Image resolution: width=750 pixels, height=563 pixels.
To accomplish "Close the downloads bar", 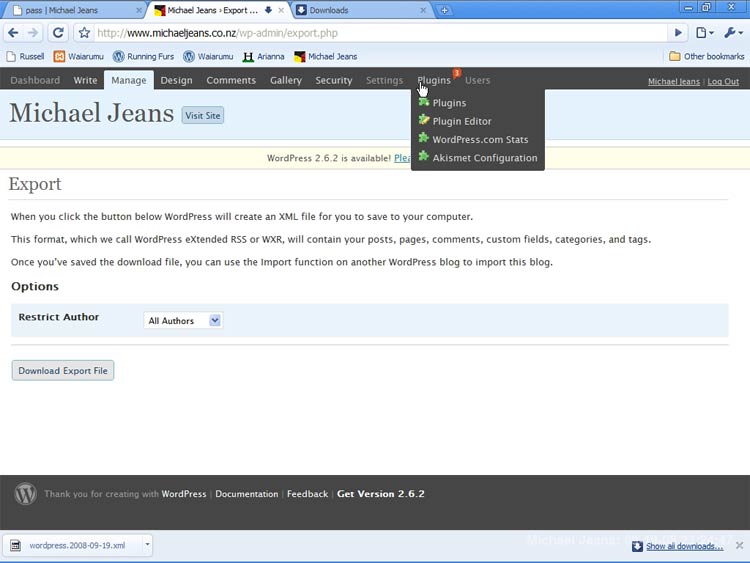I will pyautogui.click(x=739, y=545).
